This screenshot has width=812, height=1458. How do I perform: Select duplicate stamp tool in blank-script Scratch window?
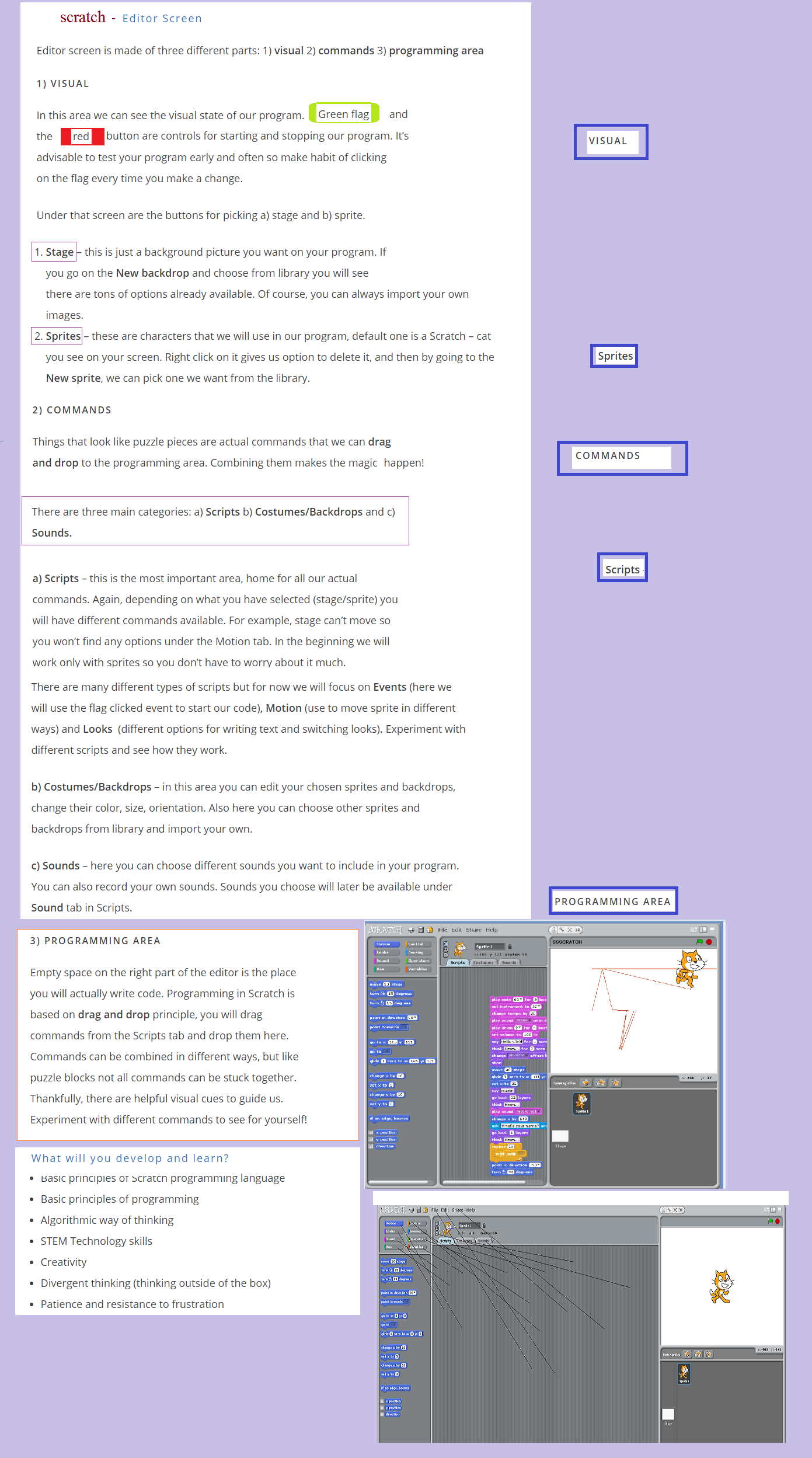click(664, 1210)
